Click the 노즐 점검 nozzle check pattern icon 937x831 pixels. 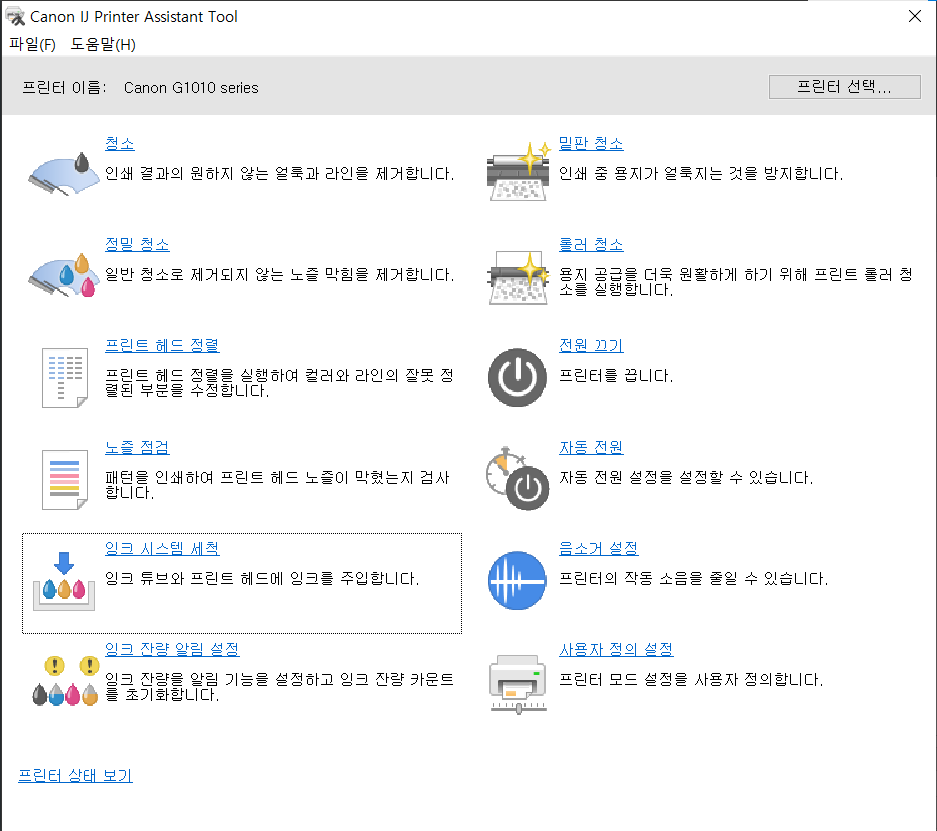click(x=65, y=480)
